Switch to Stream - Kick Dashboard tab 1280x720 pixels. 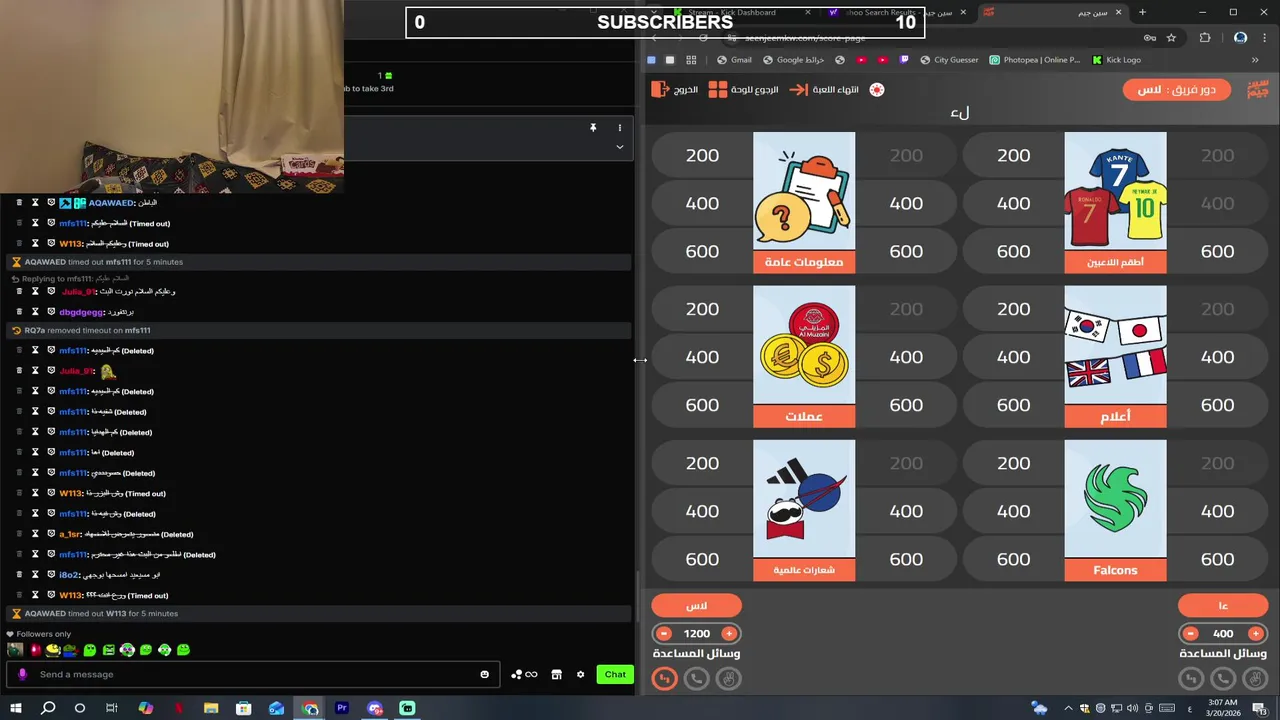tap(740, 12)
